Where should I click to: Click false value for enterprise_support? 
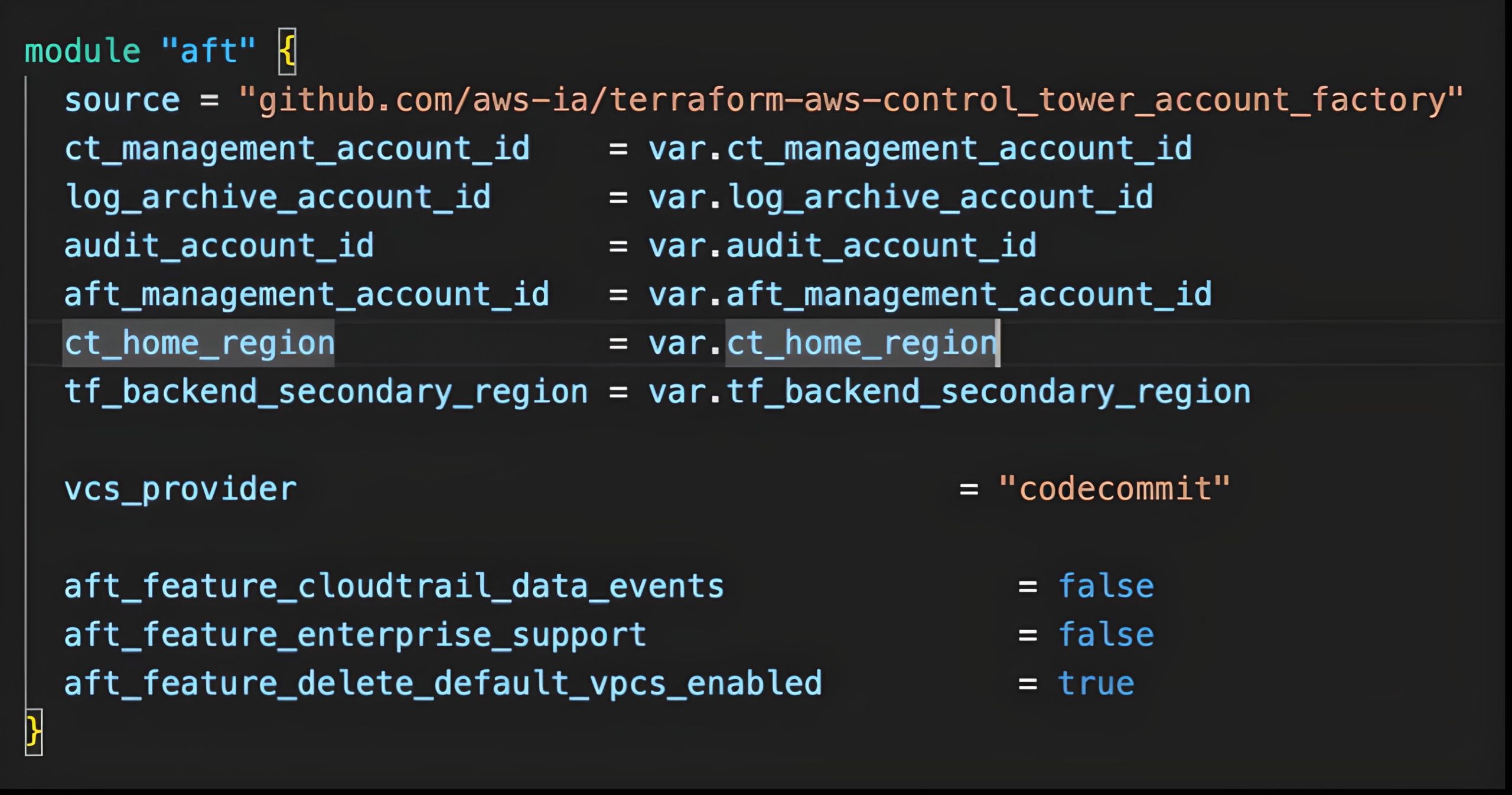tap(1106, 635)
